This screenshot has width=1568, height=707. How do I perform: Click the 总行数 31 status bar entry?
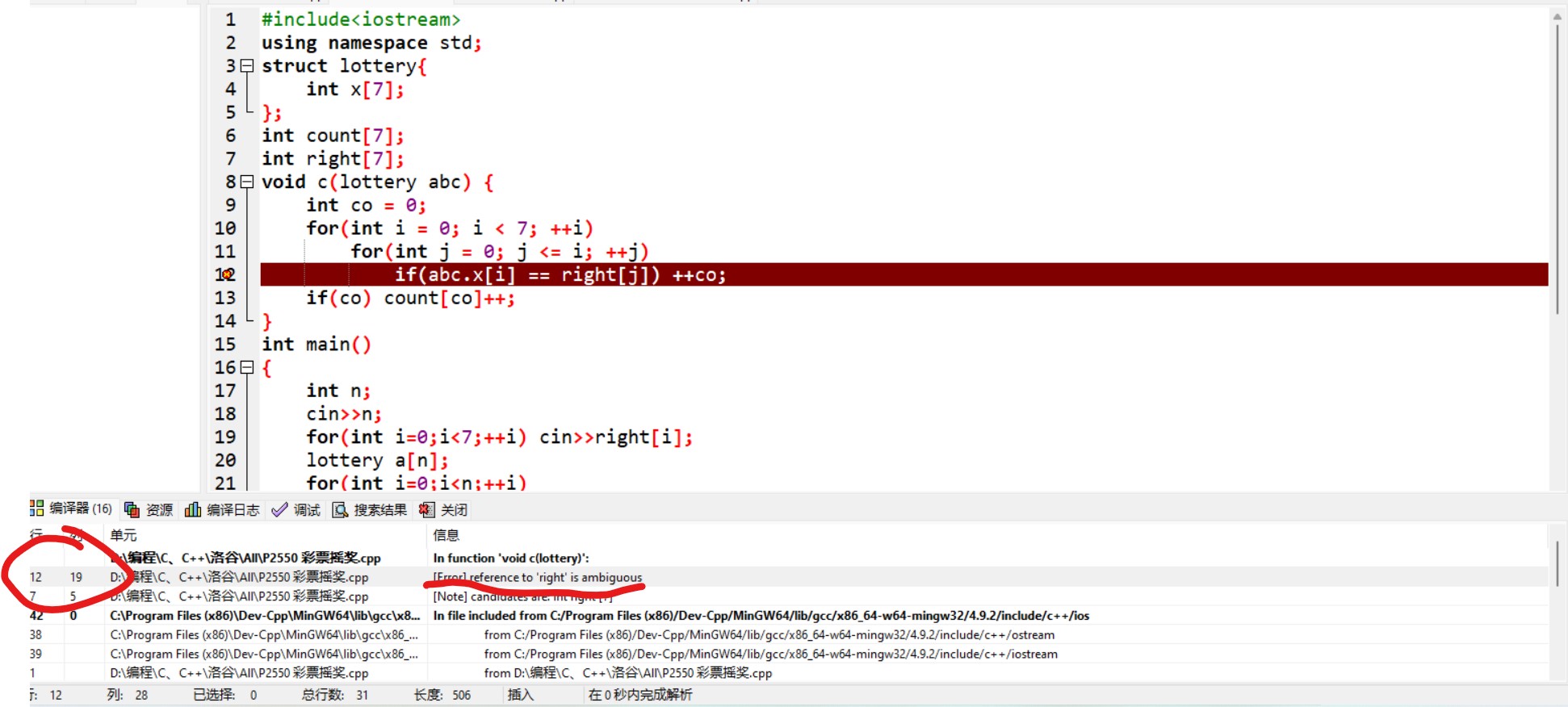click(x=334, y=695)
